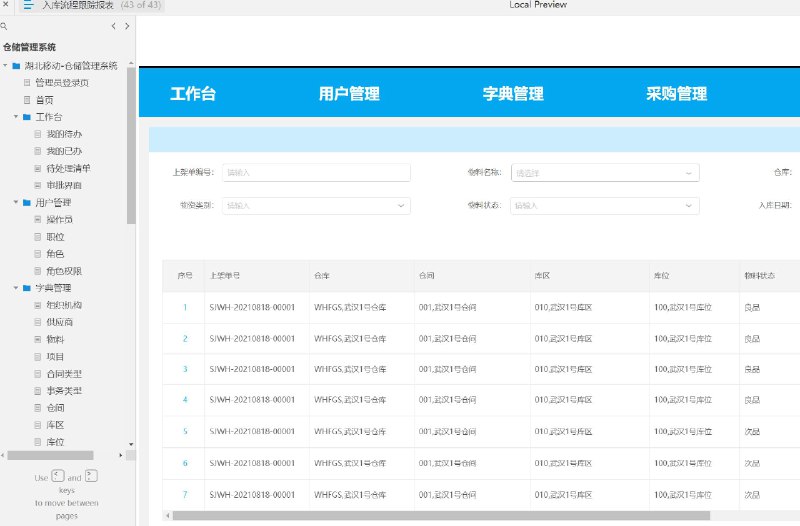Click the main table horizontal scrollbar thumb
Viewport: 800px width, 526px height.
tap(441, 516)
